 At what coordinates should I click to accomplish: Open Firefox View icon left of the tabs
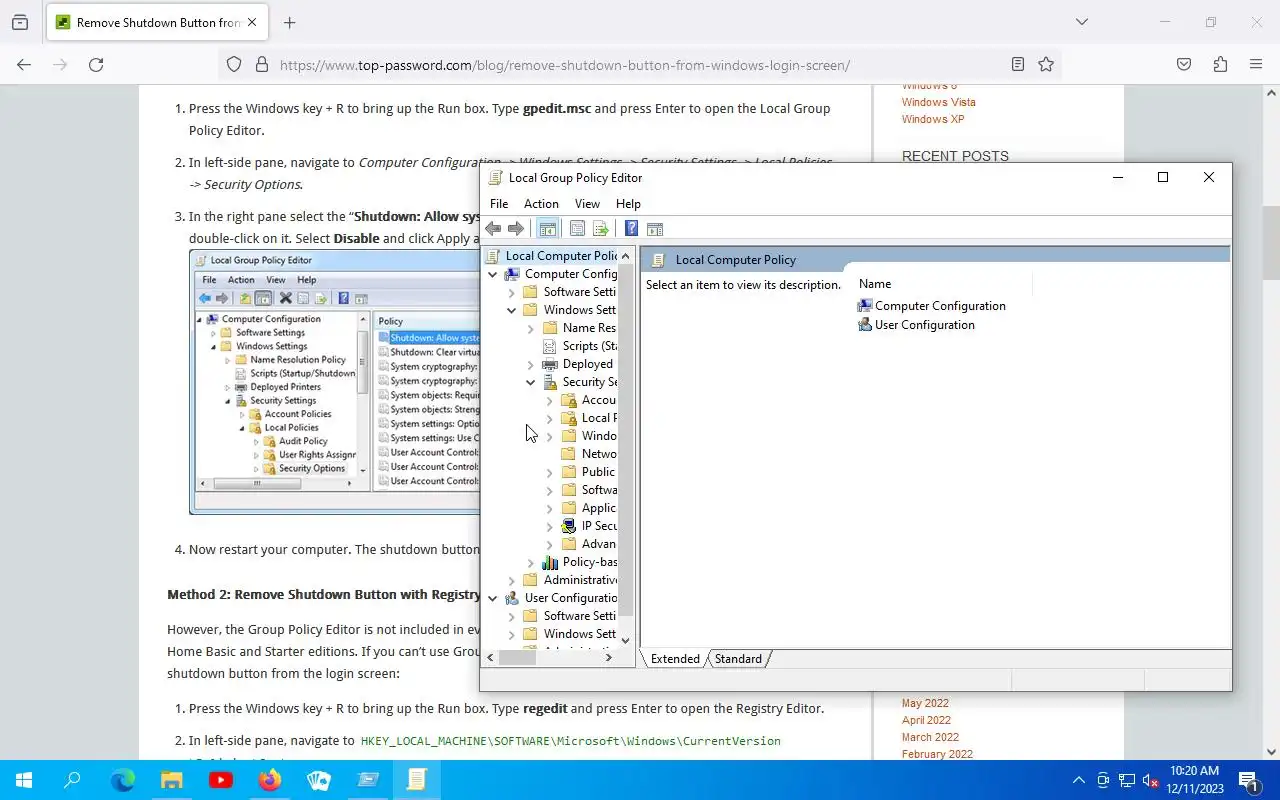20,22
